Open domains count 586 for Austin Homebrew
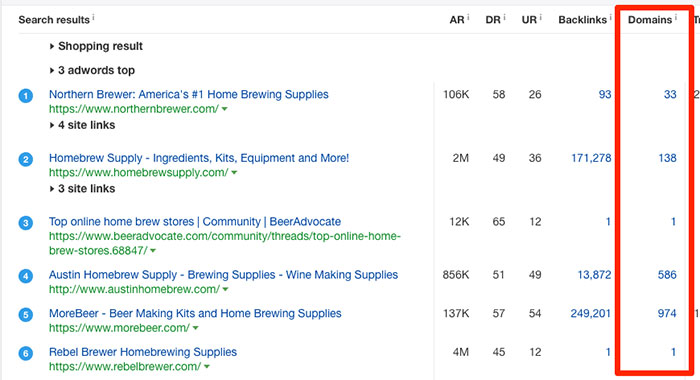Viewport: 700px width, 380px height. (667, 275)
